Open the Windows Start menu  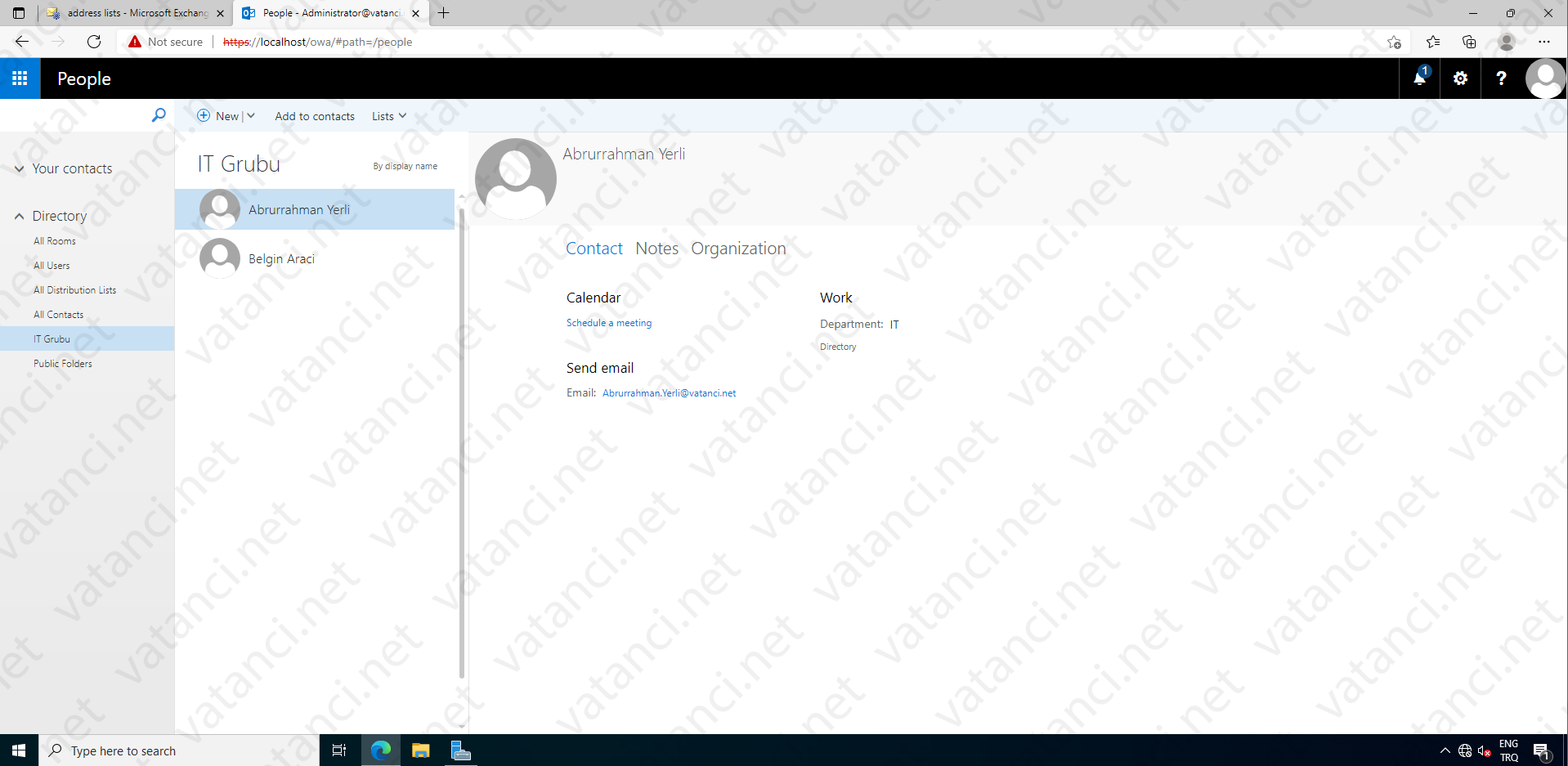coord(19,750)
